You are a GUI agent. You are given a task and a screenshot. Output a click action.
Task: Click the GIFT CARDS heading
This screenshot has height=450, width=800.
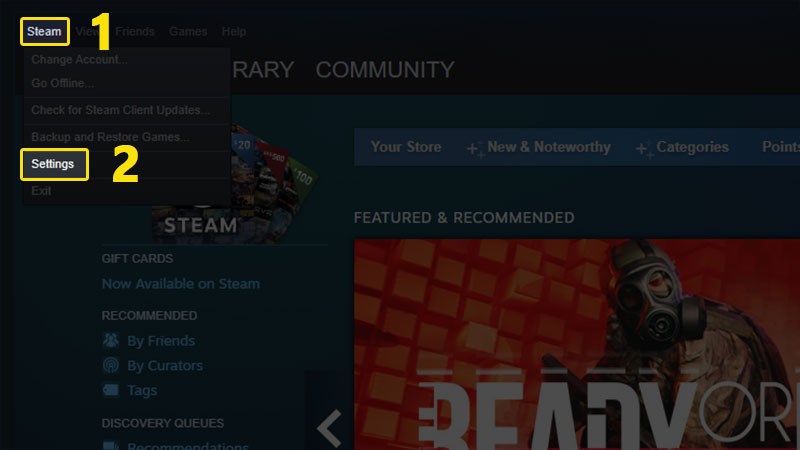[137, 259]
